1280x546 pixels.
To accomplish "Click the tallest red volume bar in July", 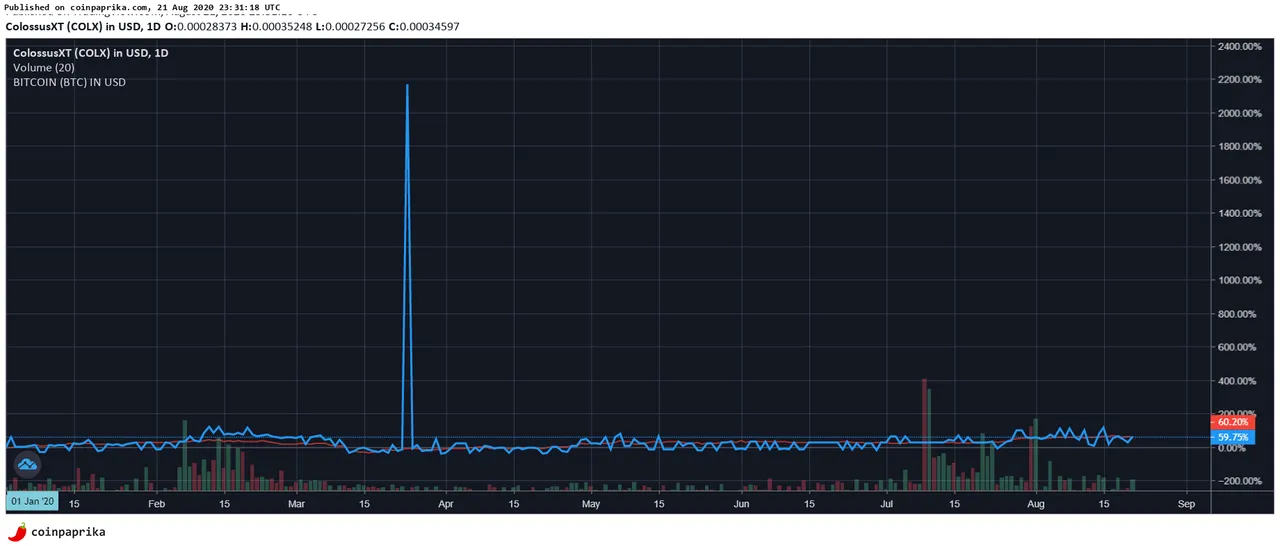I will (x=924, y=434).
